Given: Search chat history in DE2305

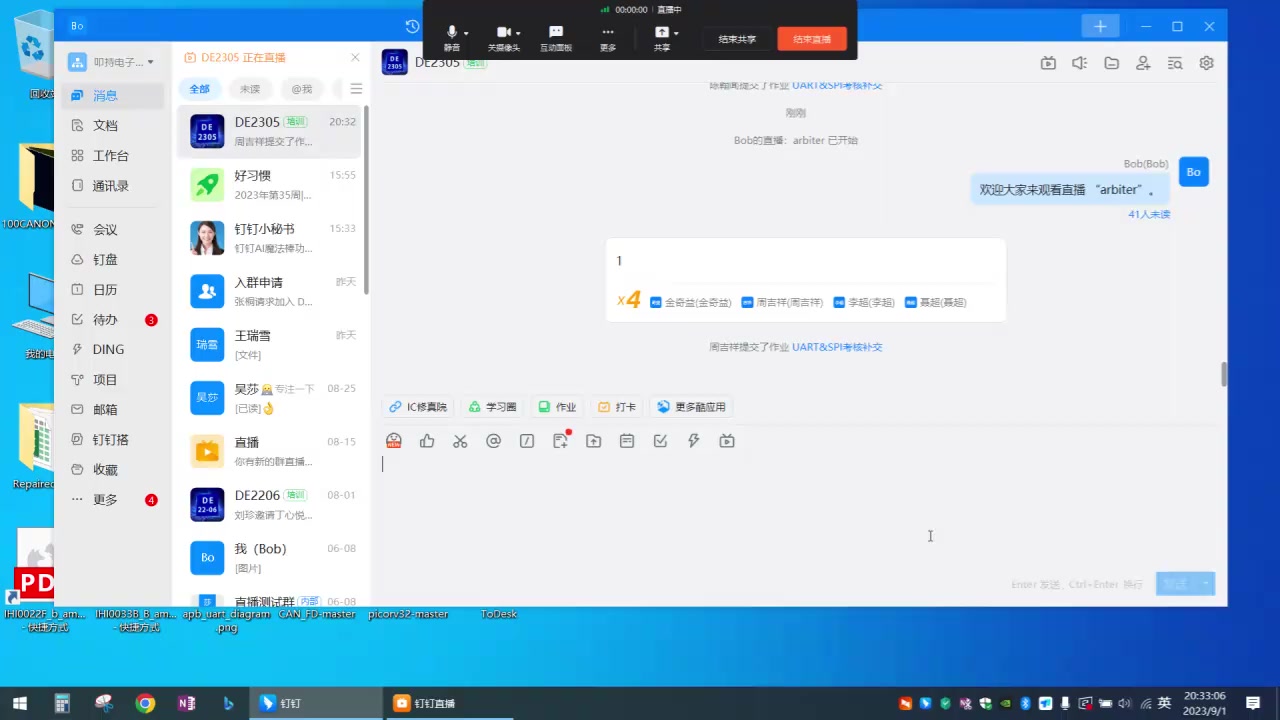Looking at the screenshot, I should pyautogui.click(x=1175, y=63).
